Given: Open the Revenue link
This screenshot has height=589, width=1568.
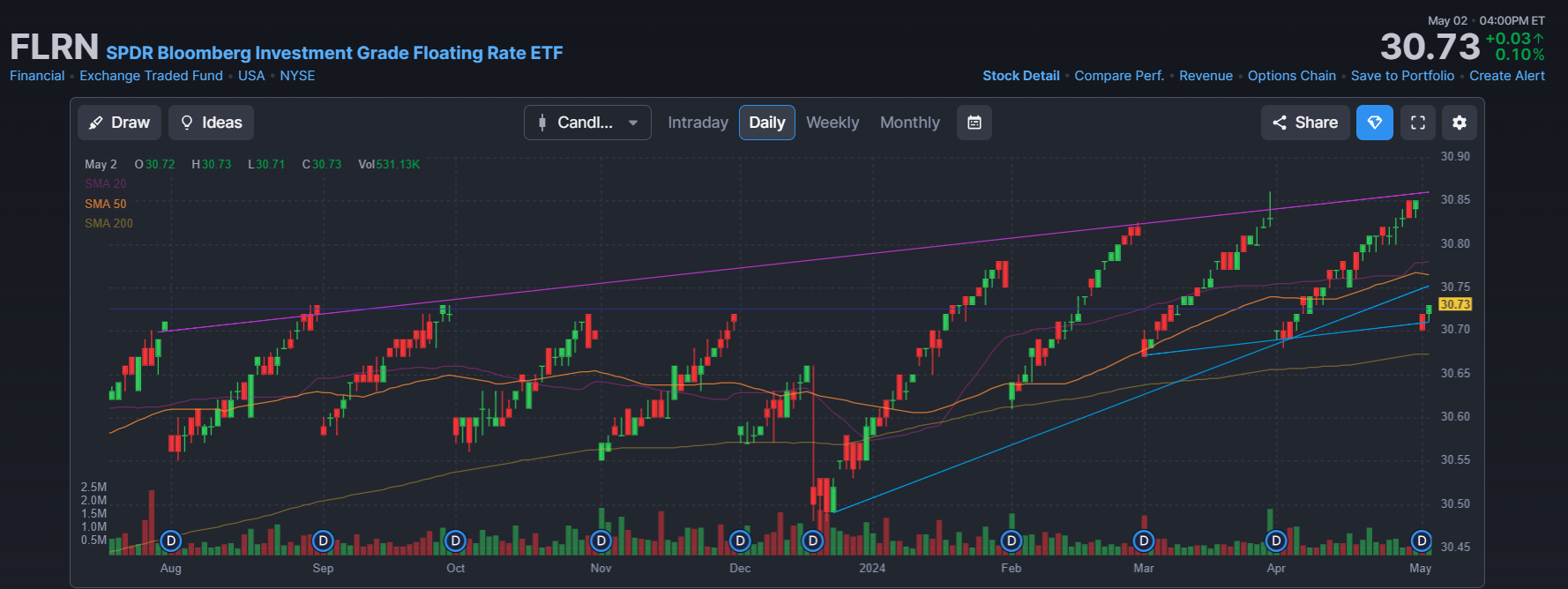Looking at the screenshot, I should click(x=1206, y=76).
